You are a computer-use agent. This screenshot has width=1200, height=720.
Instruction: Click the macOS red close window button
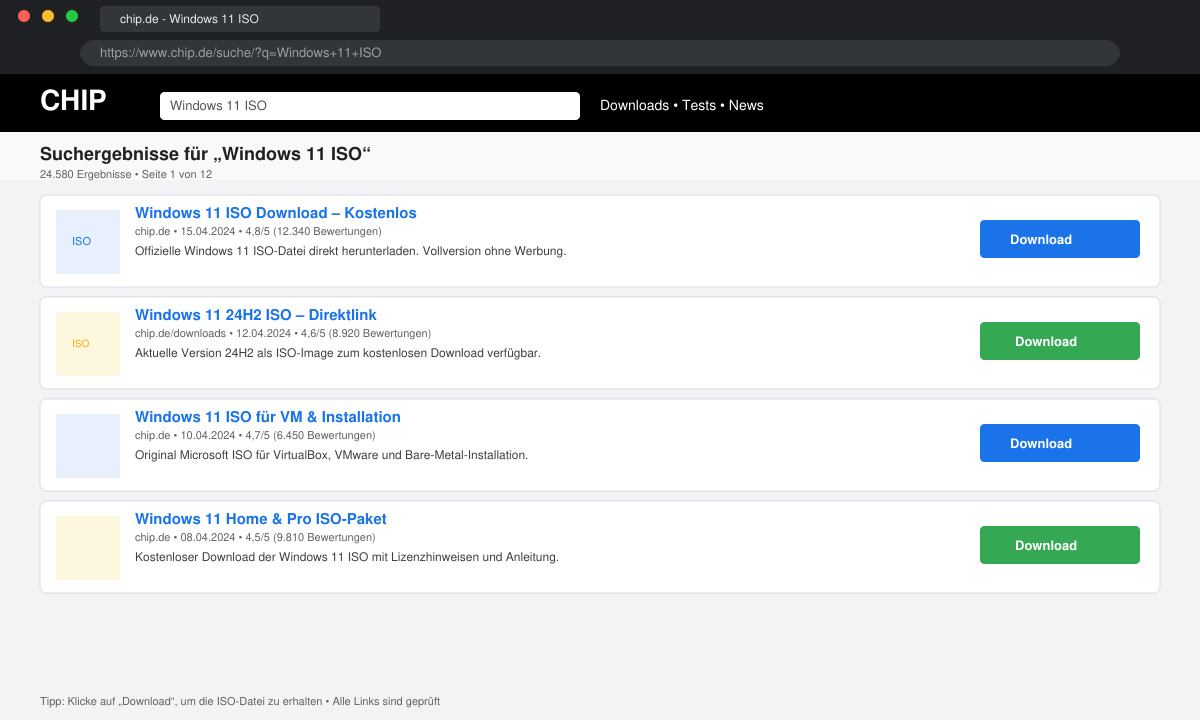(x=24, y=16)
